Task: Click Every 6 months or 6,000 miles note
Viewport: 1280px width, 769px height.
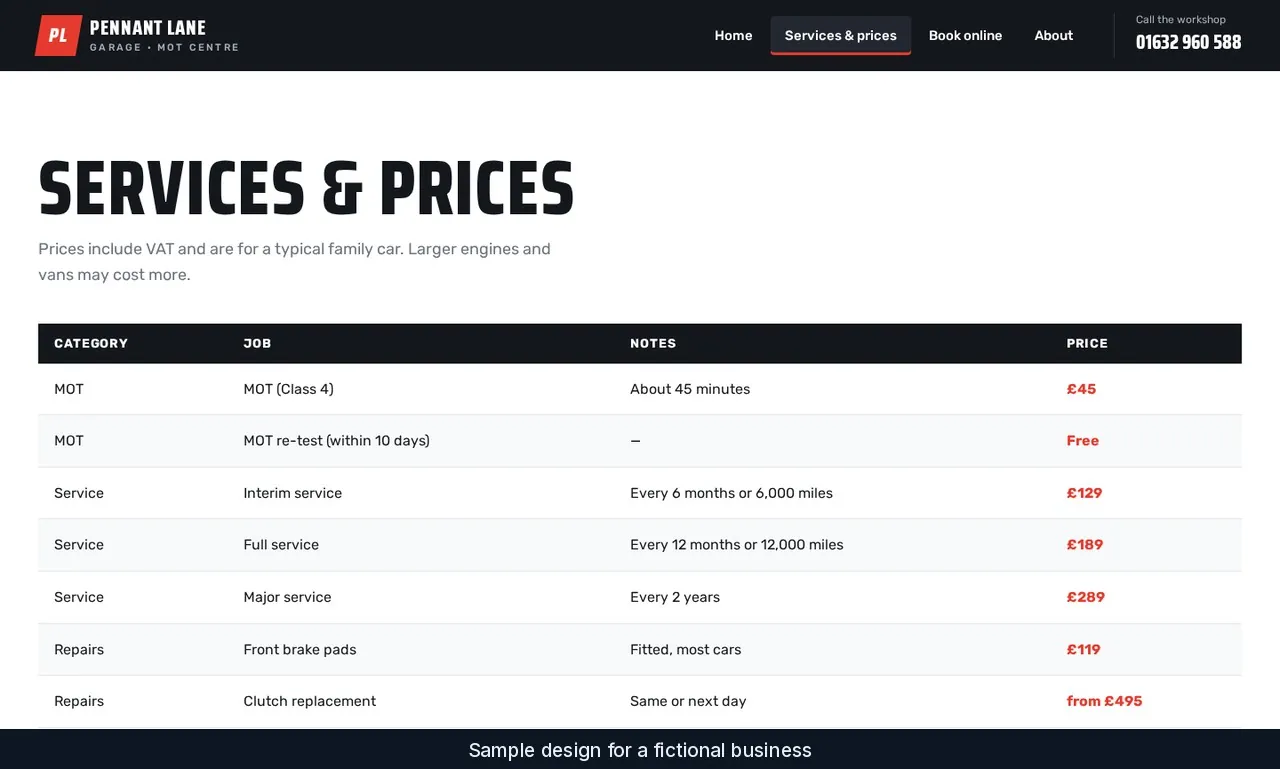Action: pyautogui.click(x=731, y=493)
